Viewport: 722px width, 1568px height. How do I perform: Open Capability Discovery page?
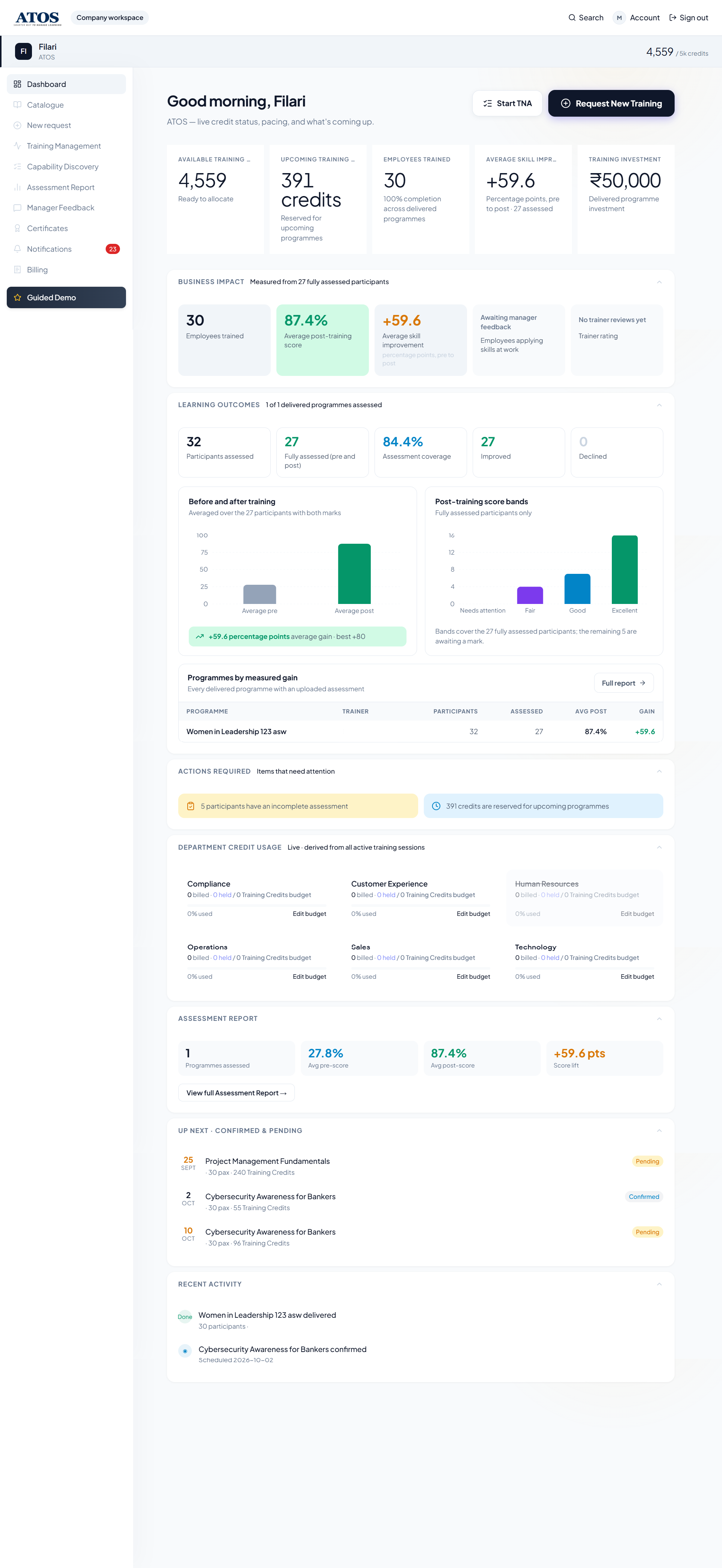66,166
